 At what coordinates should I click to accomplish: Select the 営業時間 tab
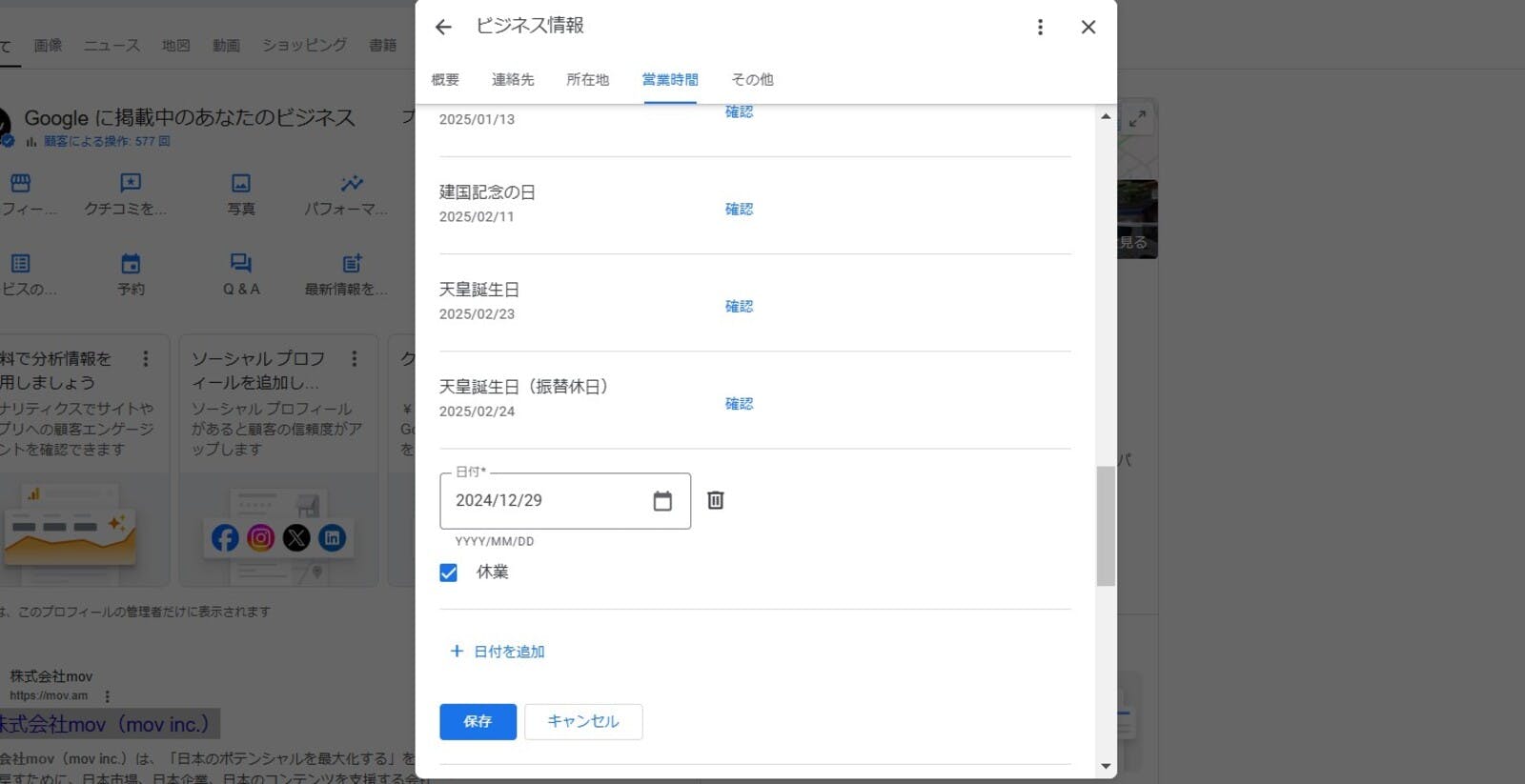tap(670, 79)
